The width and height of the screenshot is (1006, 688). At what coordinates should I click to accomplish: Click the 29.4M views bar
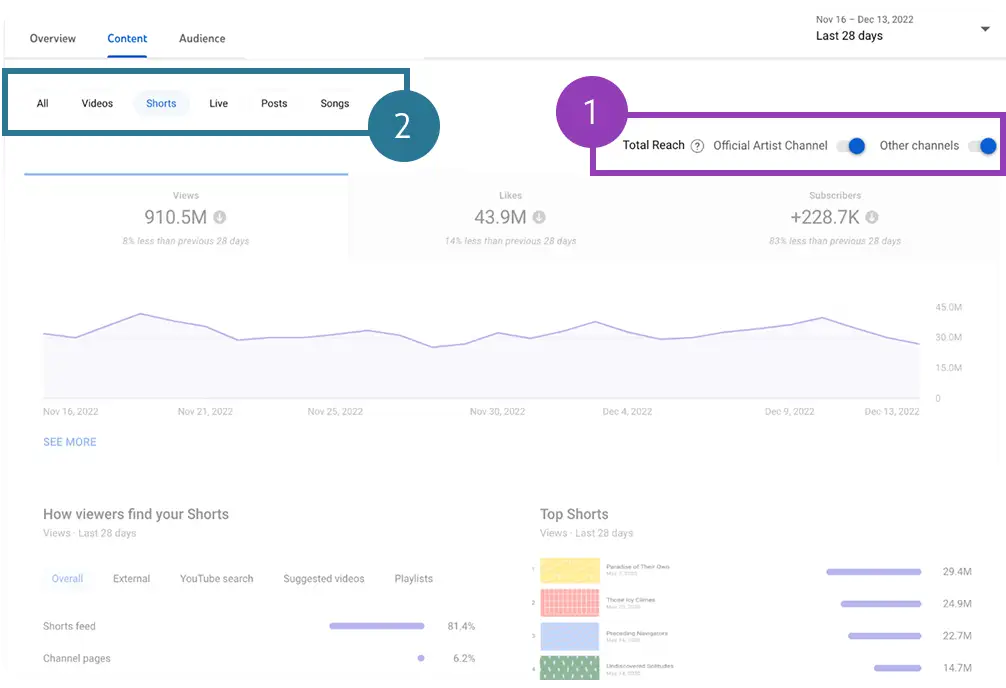click(x=874, y=572)
